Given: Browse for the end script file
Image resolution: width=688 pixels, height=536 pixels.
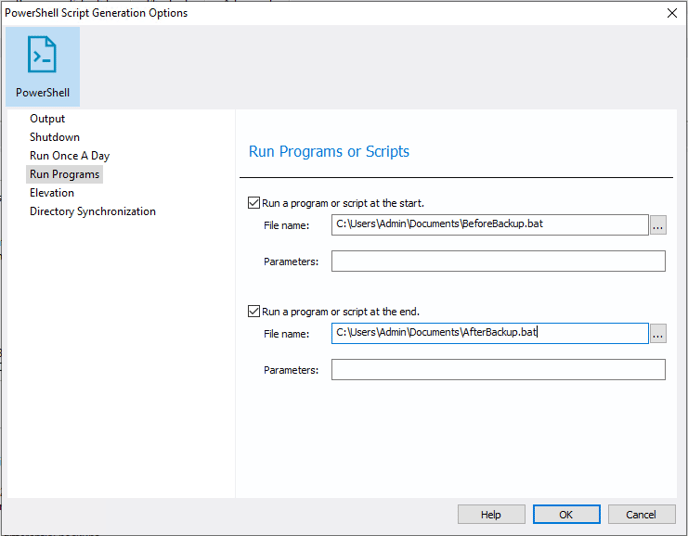Looking at the screenshot, I should (658, 334).
